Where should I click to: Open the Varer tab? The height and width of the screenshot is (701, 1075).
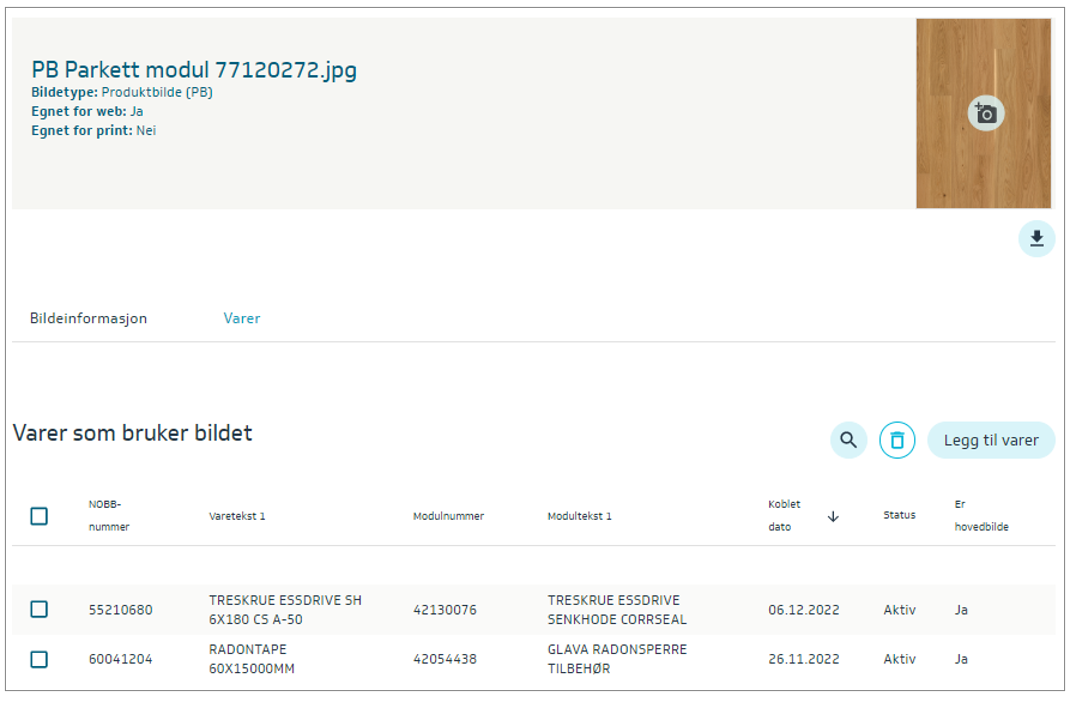[242, 318]
